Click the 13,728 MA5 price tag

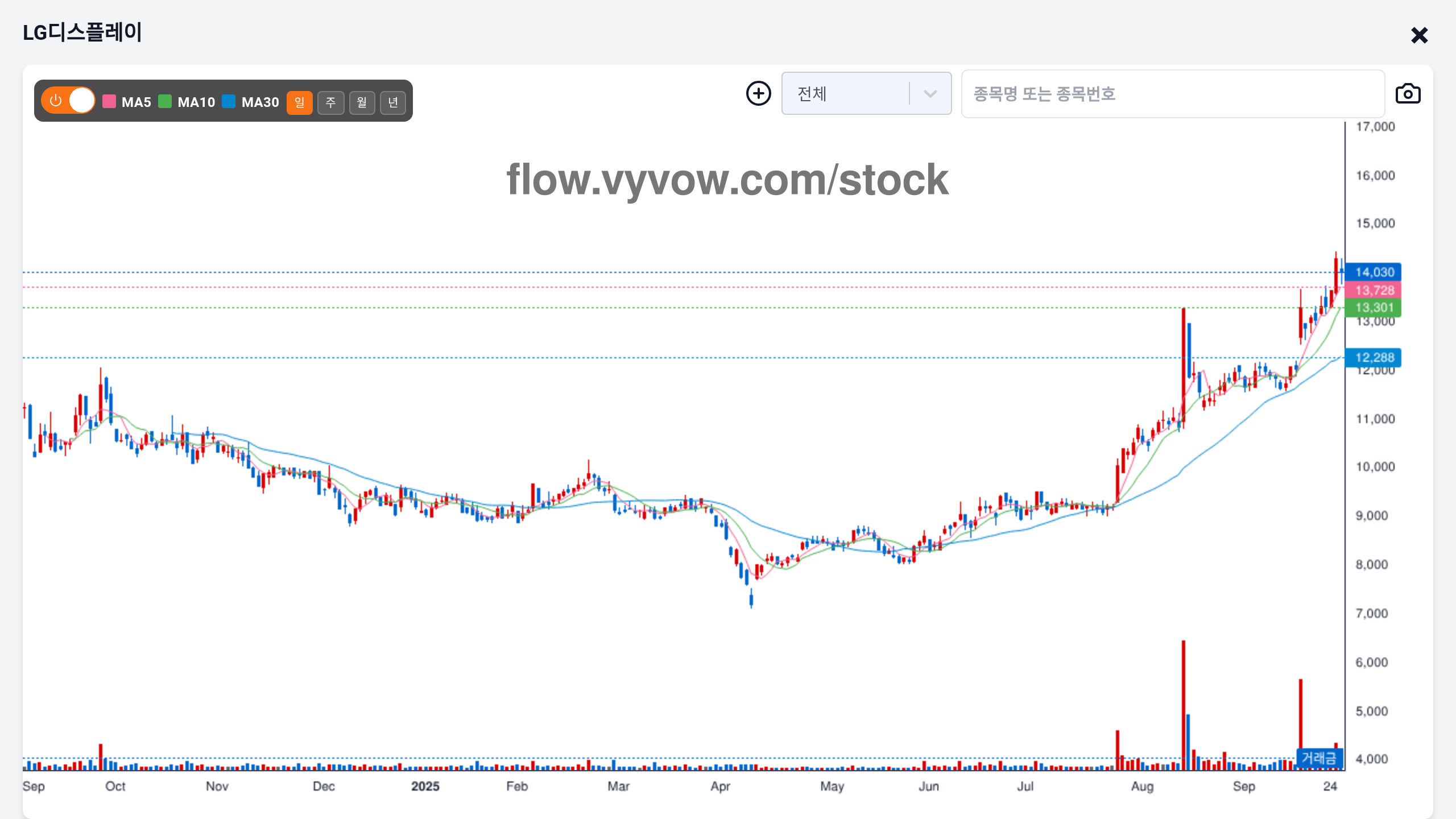1374,290
